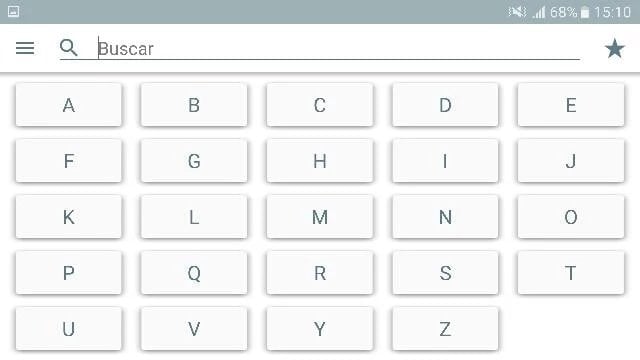Tap the signal strength icon
The image size is (640, 360).
539,13
